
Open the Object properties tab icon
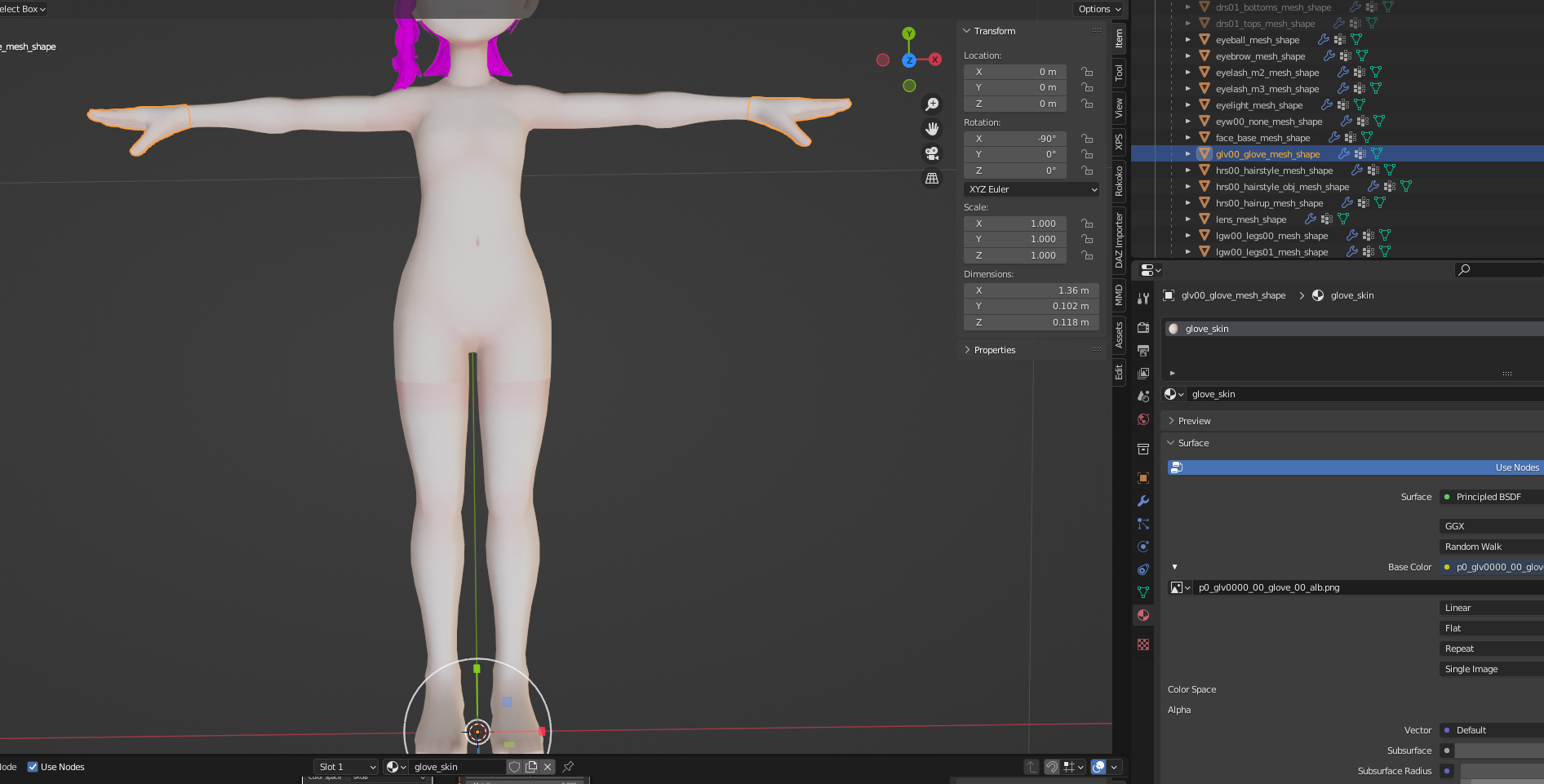tap(1143, 478)
